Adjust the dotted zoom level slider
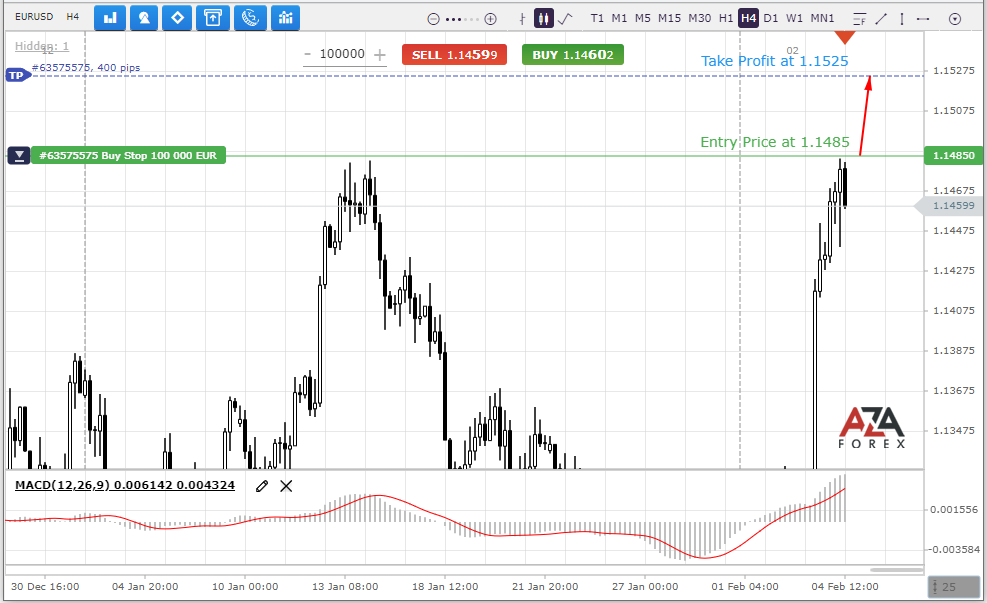 (462, 19)
